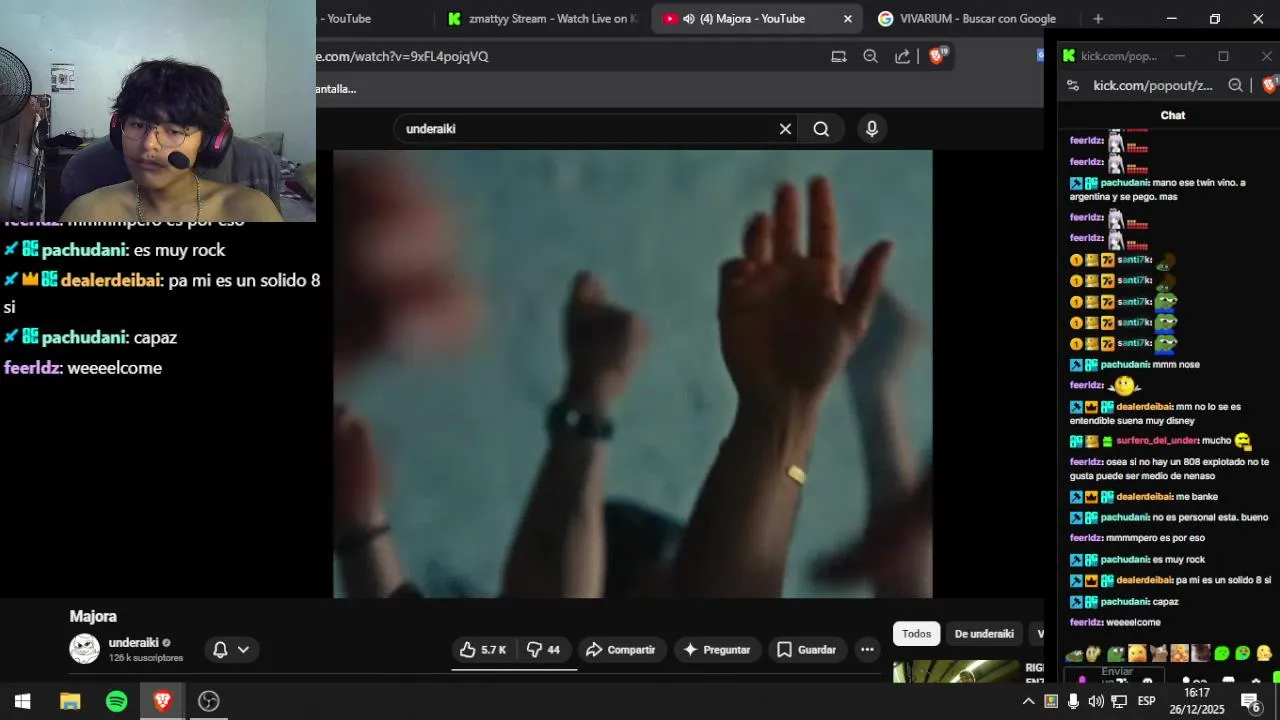The width and height of the screenshot is (1280, 720).
Task: Mute the Majora tab audio icon
Action: [x=689, y=19]
